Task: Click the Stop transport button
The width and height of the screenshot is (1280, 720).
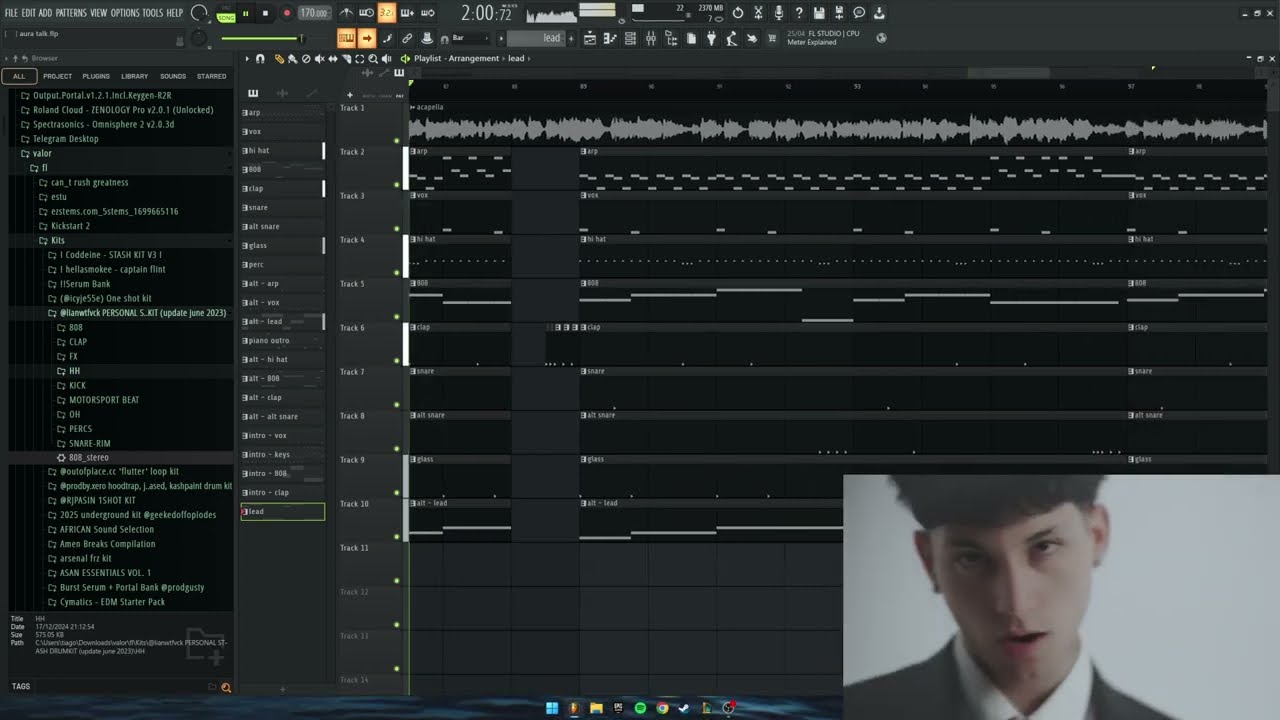Action: pos(265,13)
